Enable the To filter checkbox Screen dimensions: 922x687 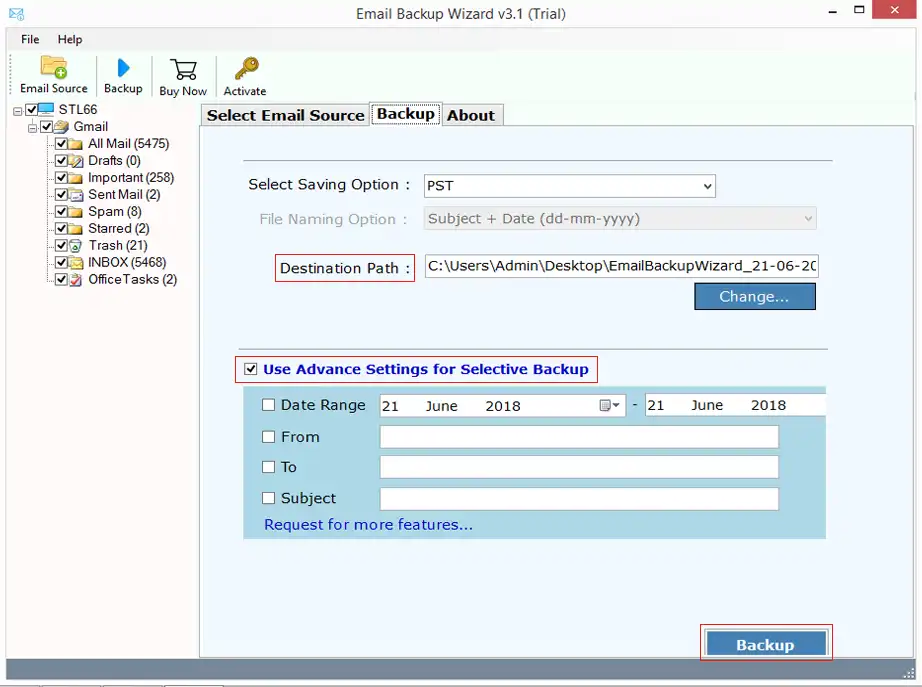point(268,467)
